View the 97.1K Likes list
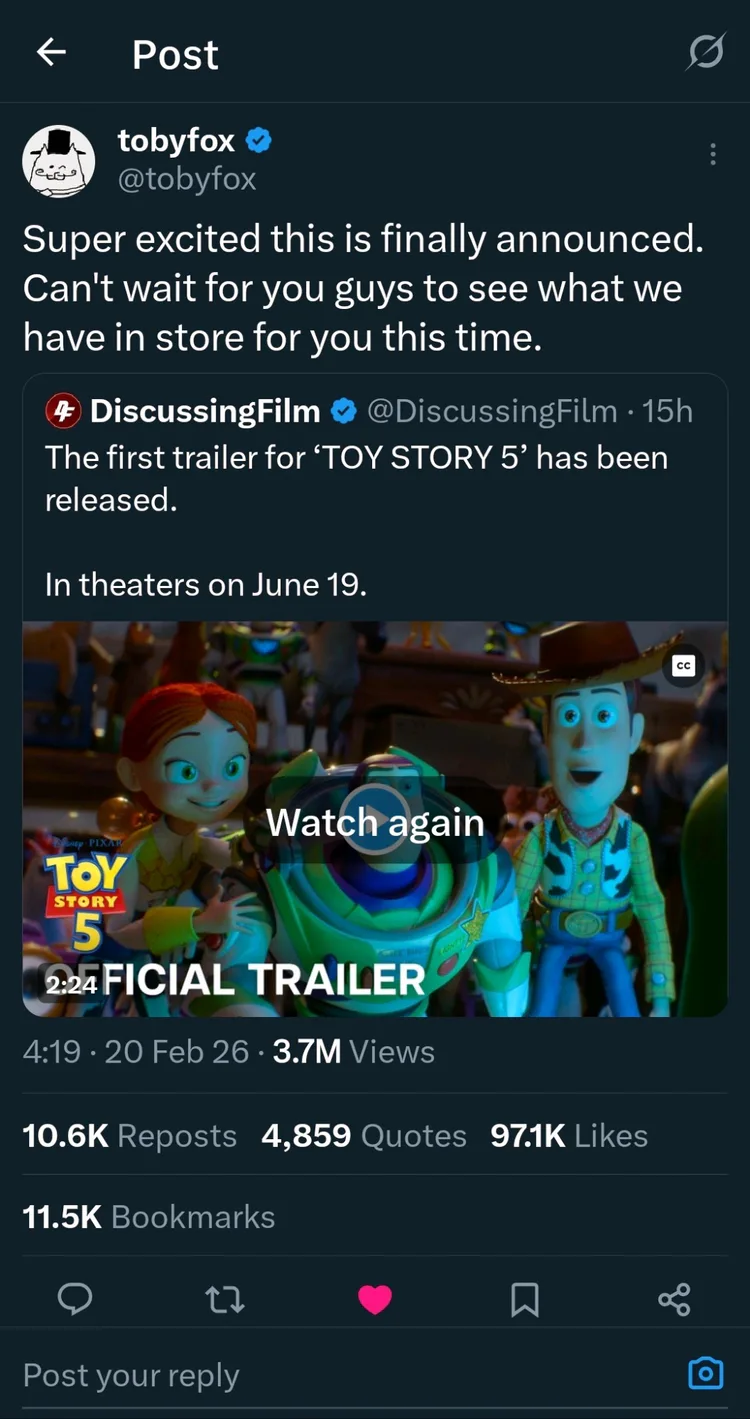This screenshot has height=1419, width=750. pos(569,1136)
